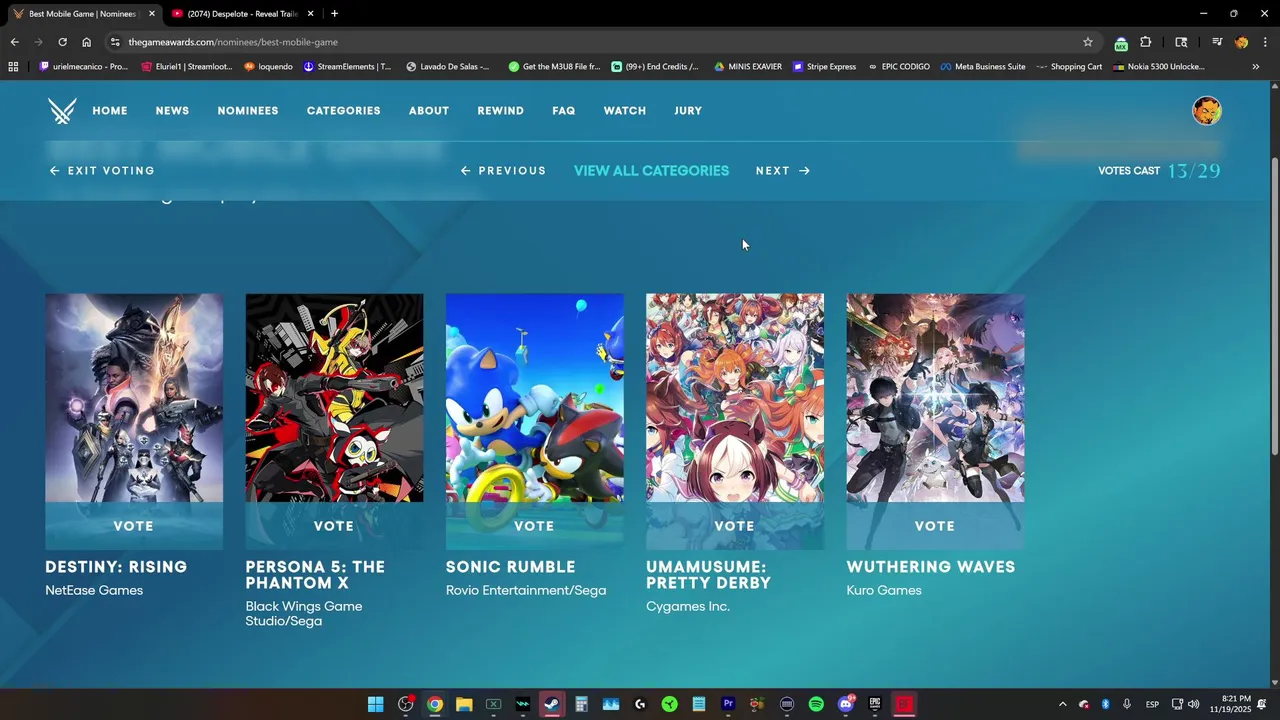This screenshot has width=1280, height=720.
Task: Click Destiny: Rising cover art
Action: (x=134, y=398)
